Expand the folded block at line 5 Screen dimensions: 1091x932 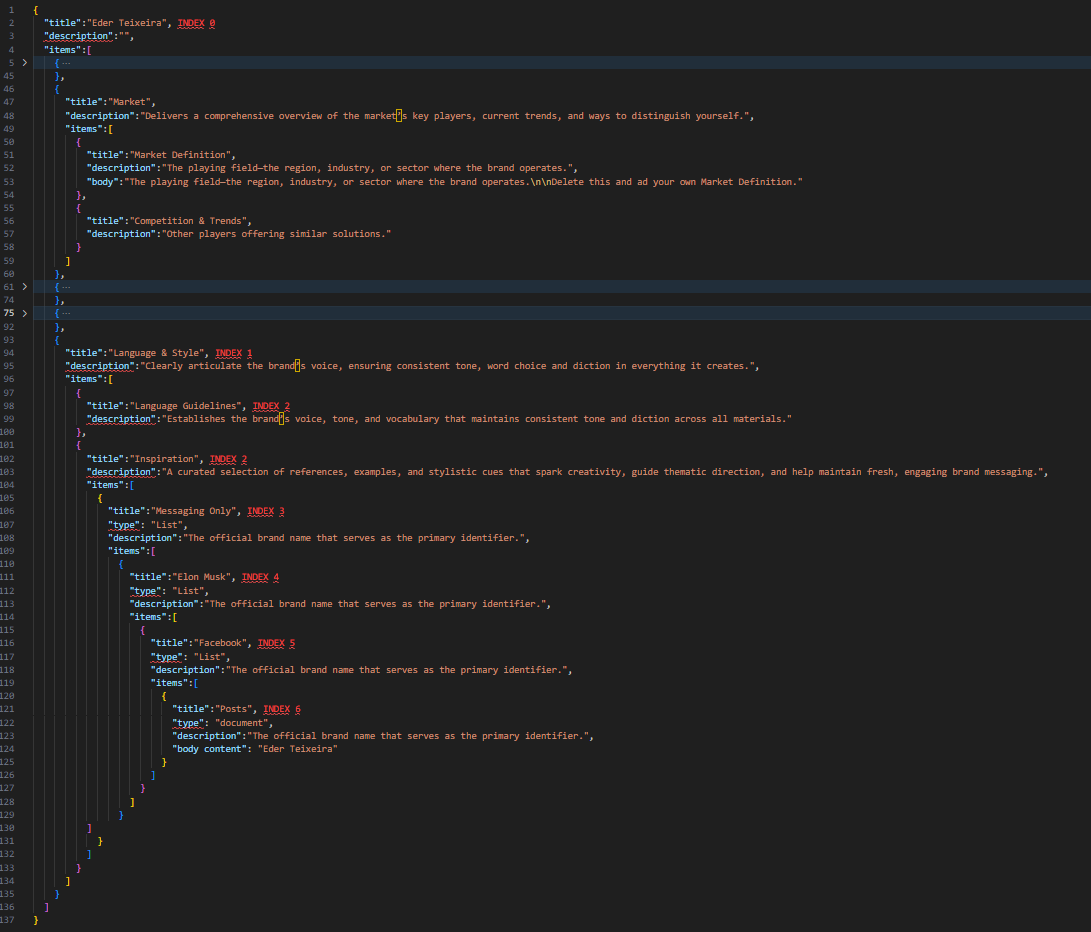coord(25,62)
